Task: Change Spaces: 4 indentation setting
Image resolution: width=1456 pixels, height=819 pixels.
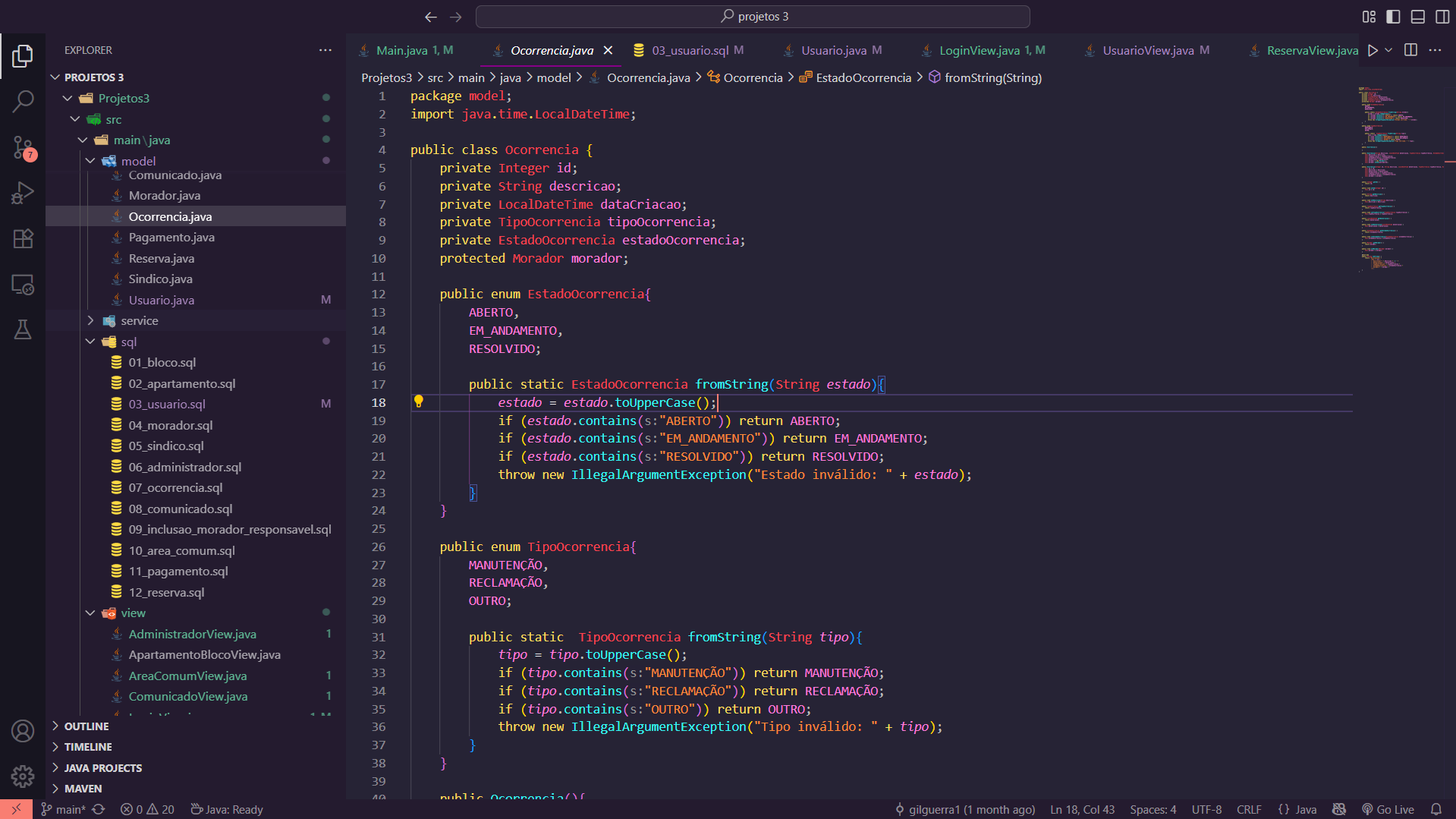Action: click(x=1153, y=809)
